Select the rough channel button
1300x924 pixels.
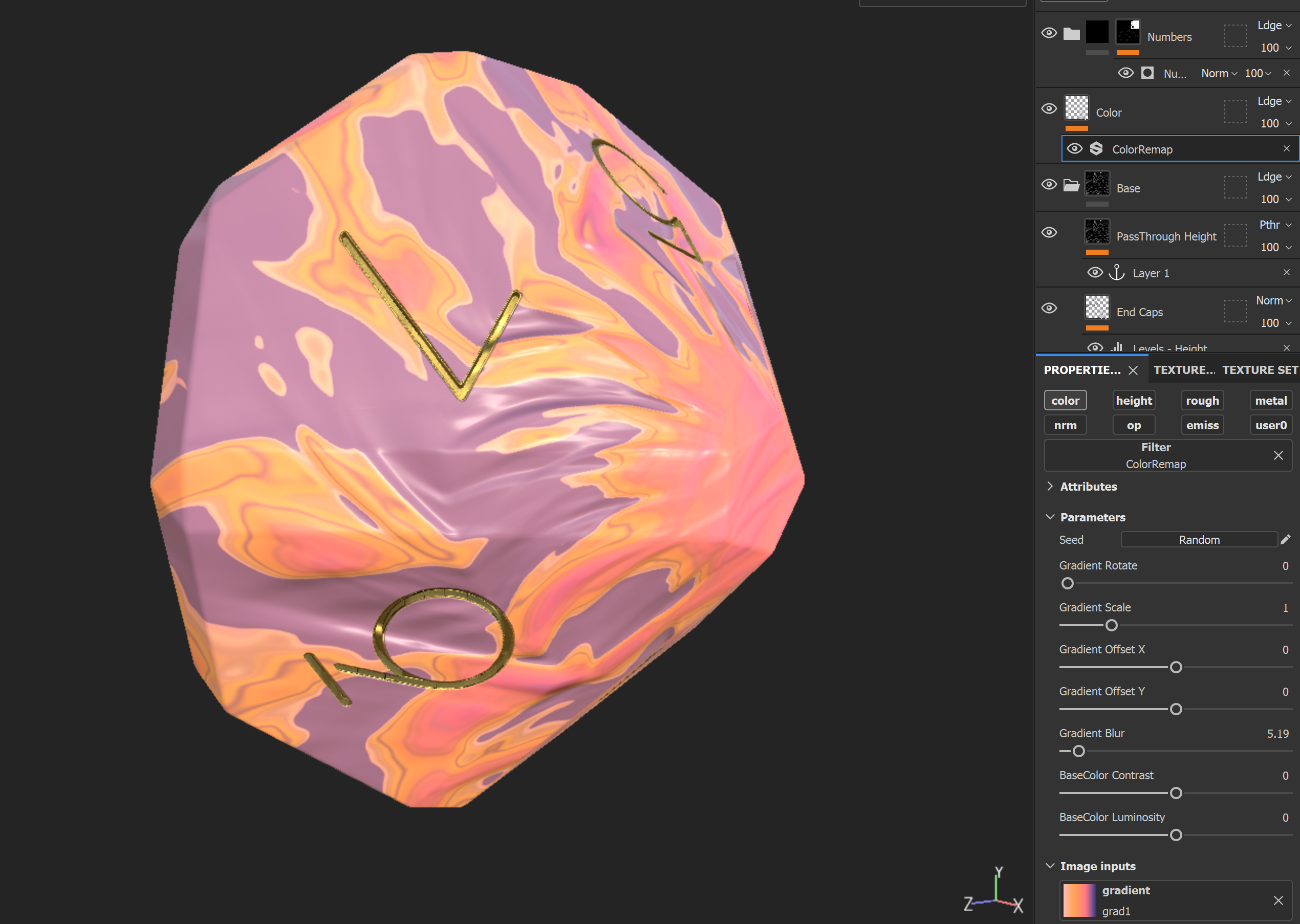1202,400
